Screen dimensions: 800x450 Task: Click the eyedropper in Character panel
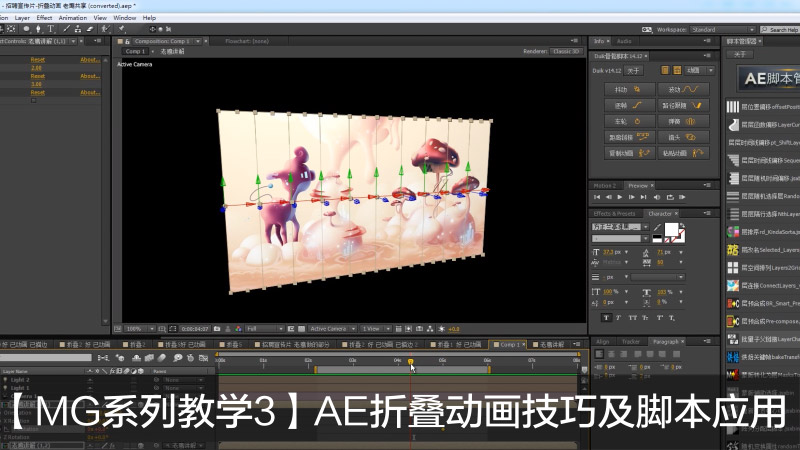[x=657, y=227]
